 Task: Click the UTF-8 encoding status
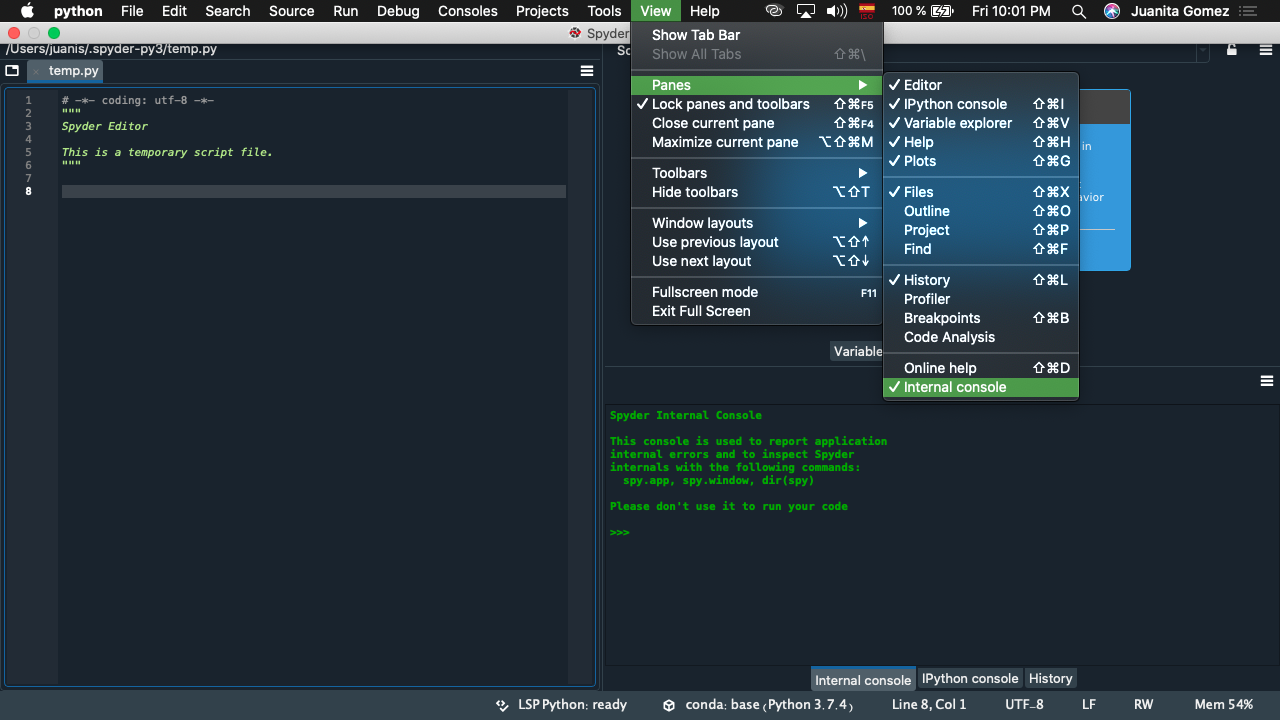click(1025, 705)
